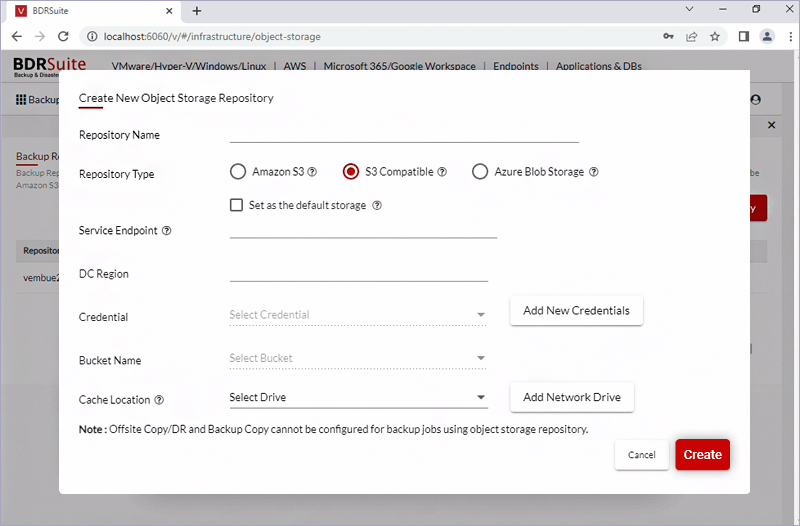The width and height of the screenshot is (800, 526).
Task: Click the tab search chevron icon
Action: click(x=689, y=9)
